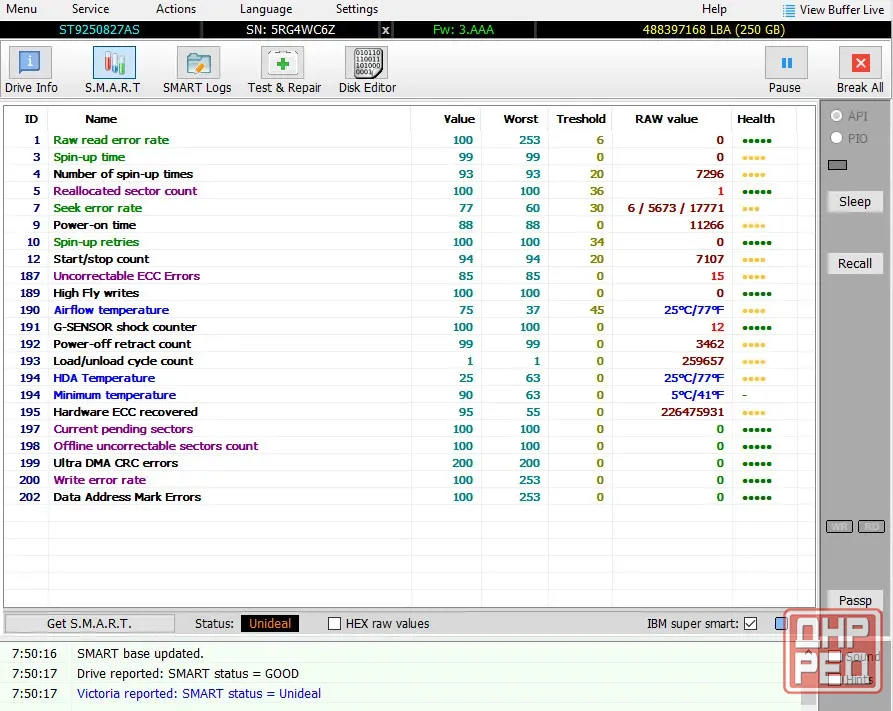The image size is (893, 711).
Task: Switch to Test & Repair
Action: [x=284, y=70]
